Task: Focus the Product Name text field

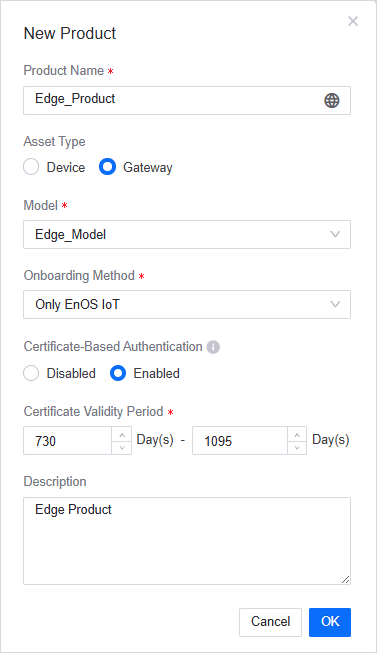Action: [187, 100]
